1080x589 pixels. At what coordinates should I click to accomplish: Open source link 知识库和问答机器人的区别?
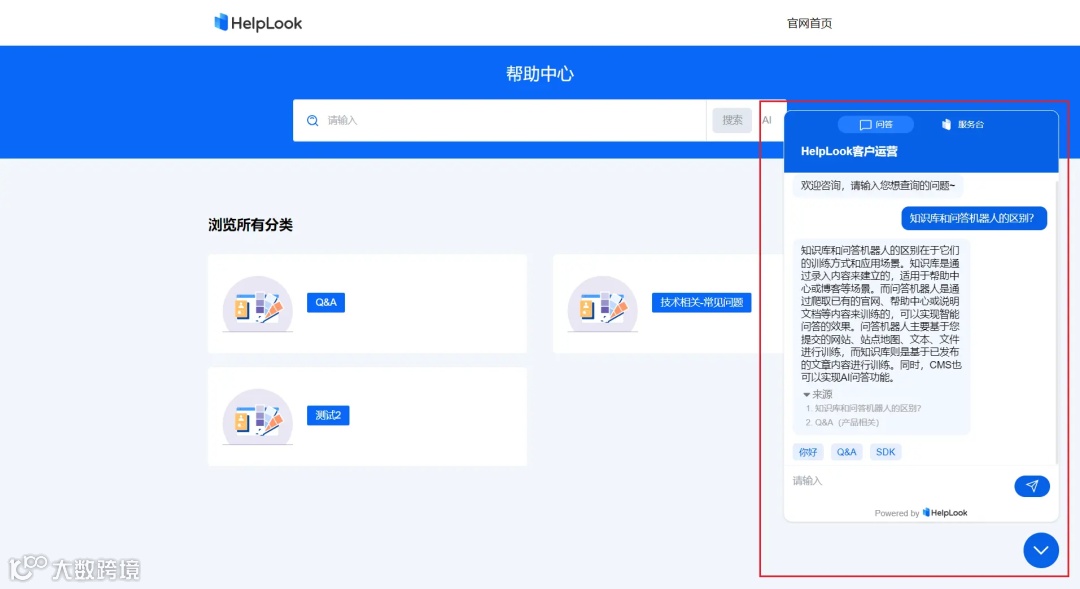point(866,408)
